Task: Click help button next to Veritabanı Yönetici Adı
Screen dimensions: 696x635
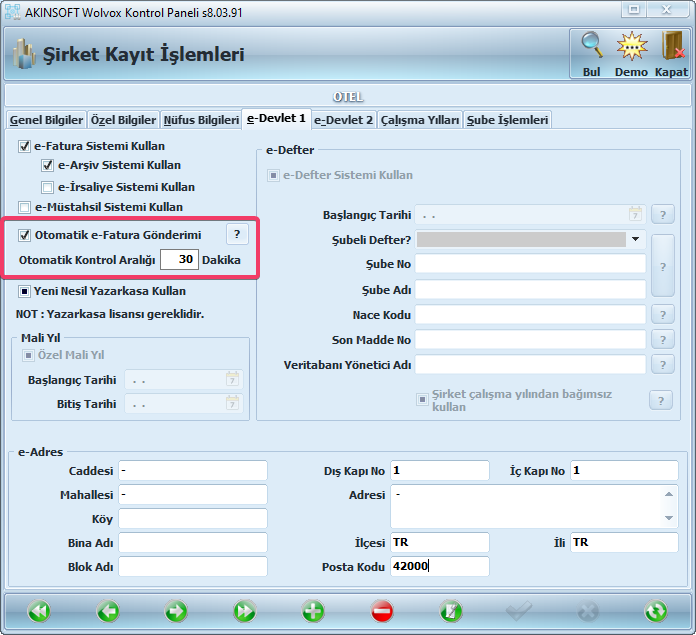Action: (x=663, y=364)
